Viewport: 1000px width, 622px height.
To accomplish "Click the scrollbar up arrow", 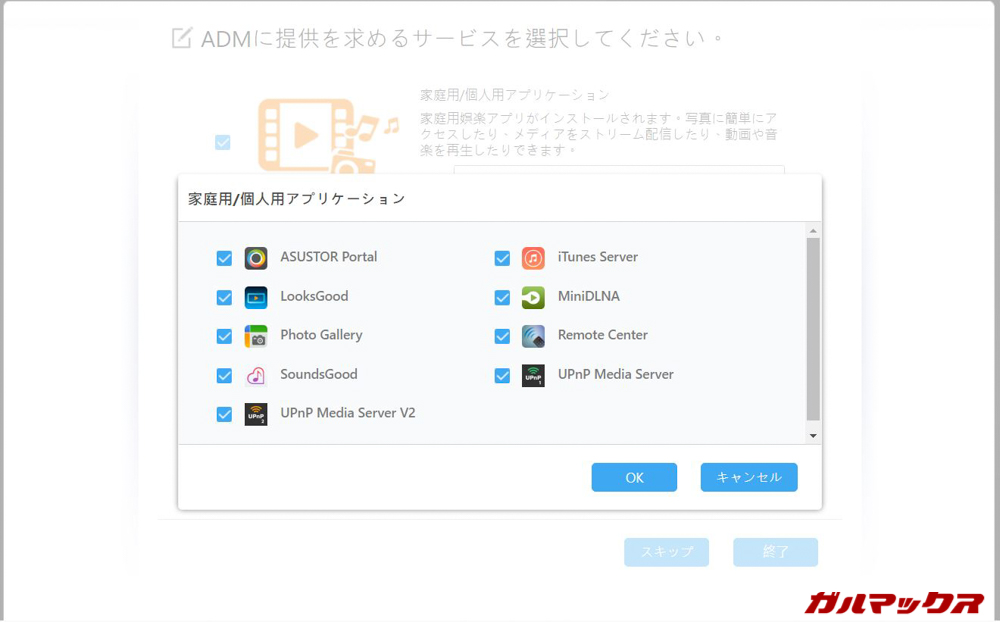I will (x=813, y=231).
